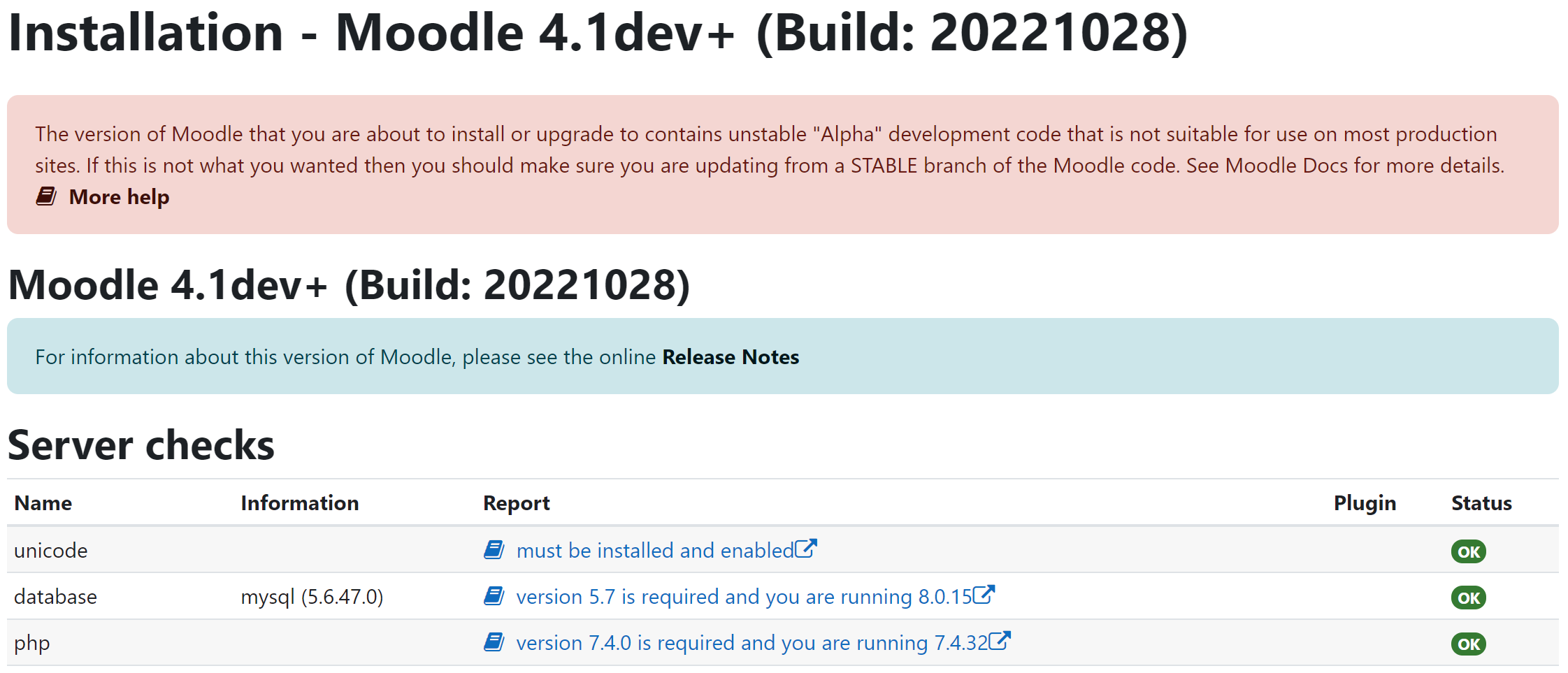
Task: Select the 'database' name cell
Action: pyautogui.click(x=55, y=597)
